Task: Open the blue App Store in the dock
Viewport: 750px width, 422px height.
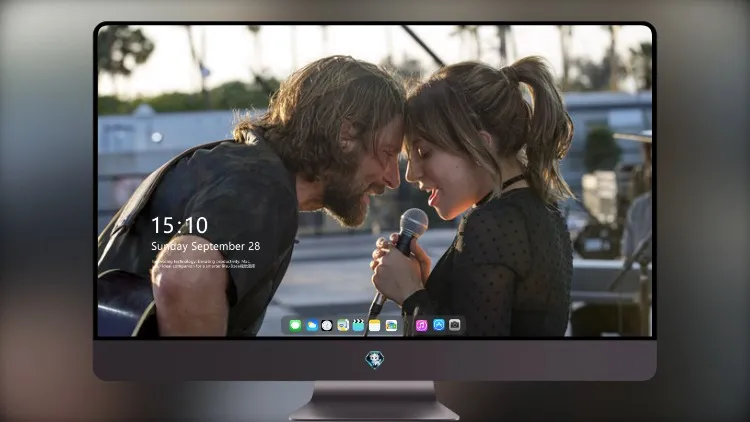Action: point(439,325)
